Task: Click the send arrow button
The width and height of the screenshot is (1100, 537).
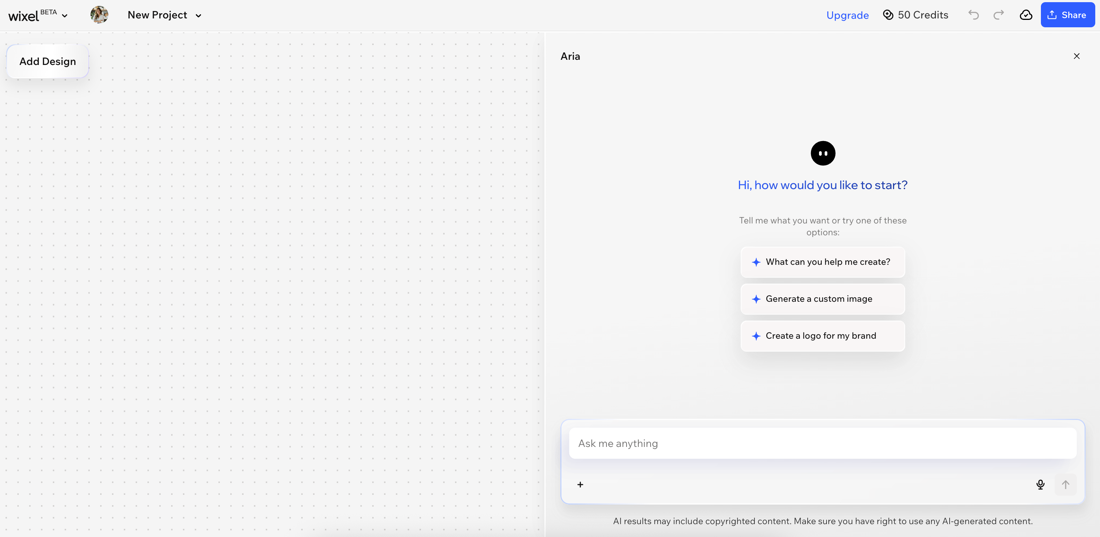Action: [x=1066, y=484]
